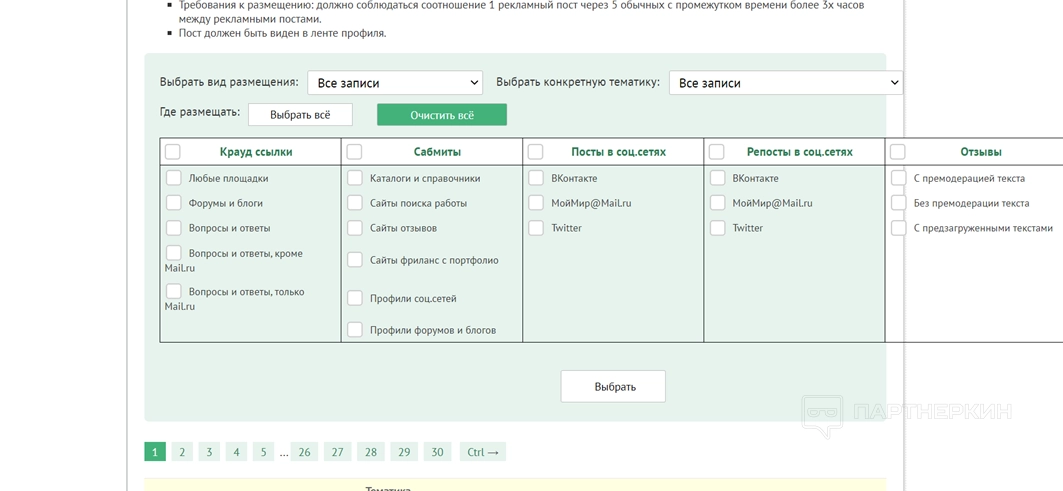
Task: Tick the Отзывы header checkbox
Action: 898,152
